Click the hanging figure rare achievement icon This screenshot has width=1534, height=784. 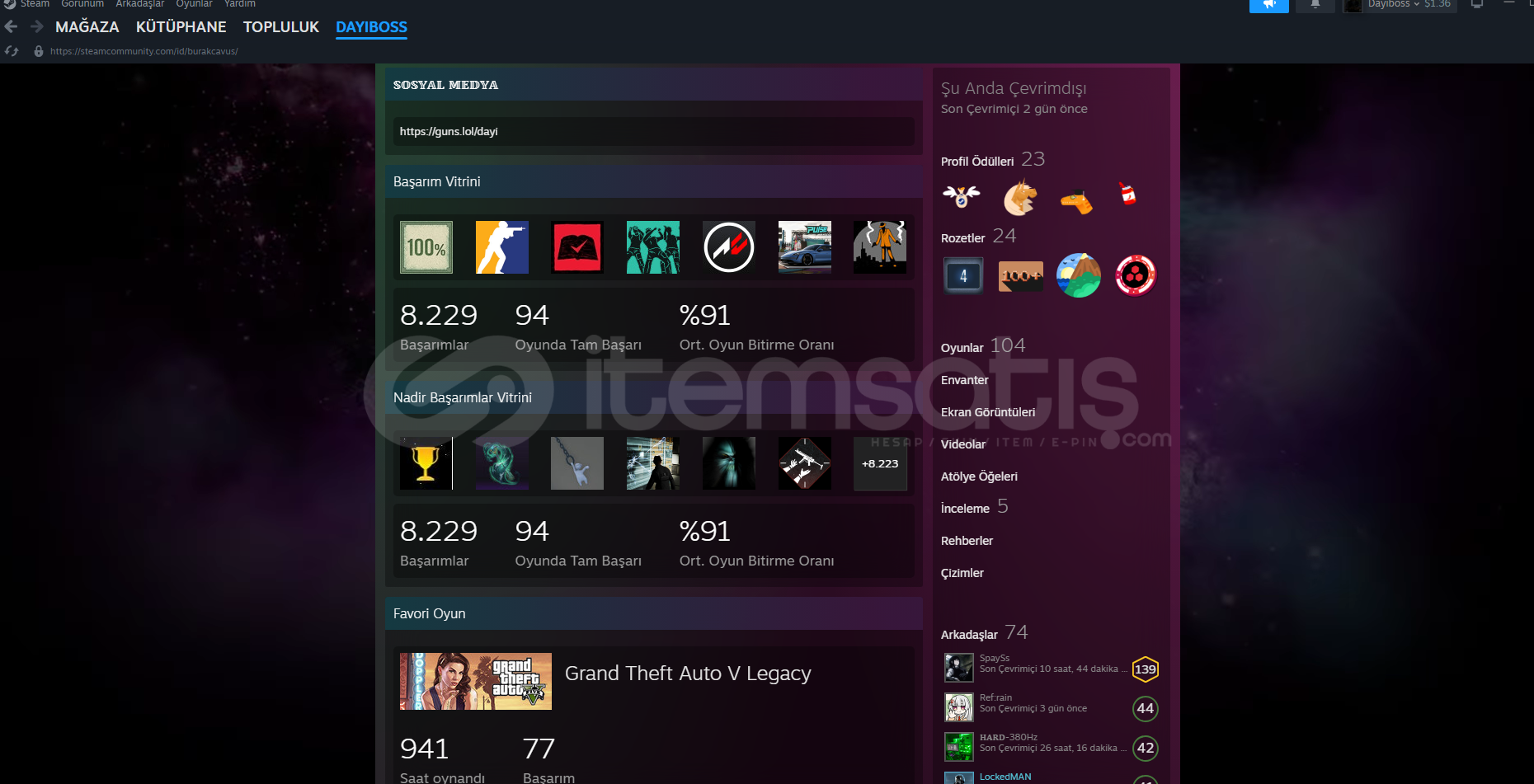pyautogui.click(x=577, y=463)
